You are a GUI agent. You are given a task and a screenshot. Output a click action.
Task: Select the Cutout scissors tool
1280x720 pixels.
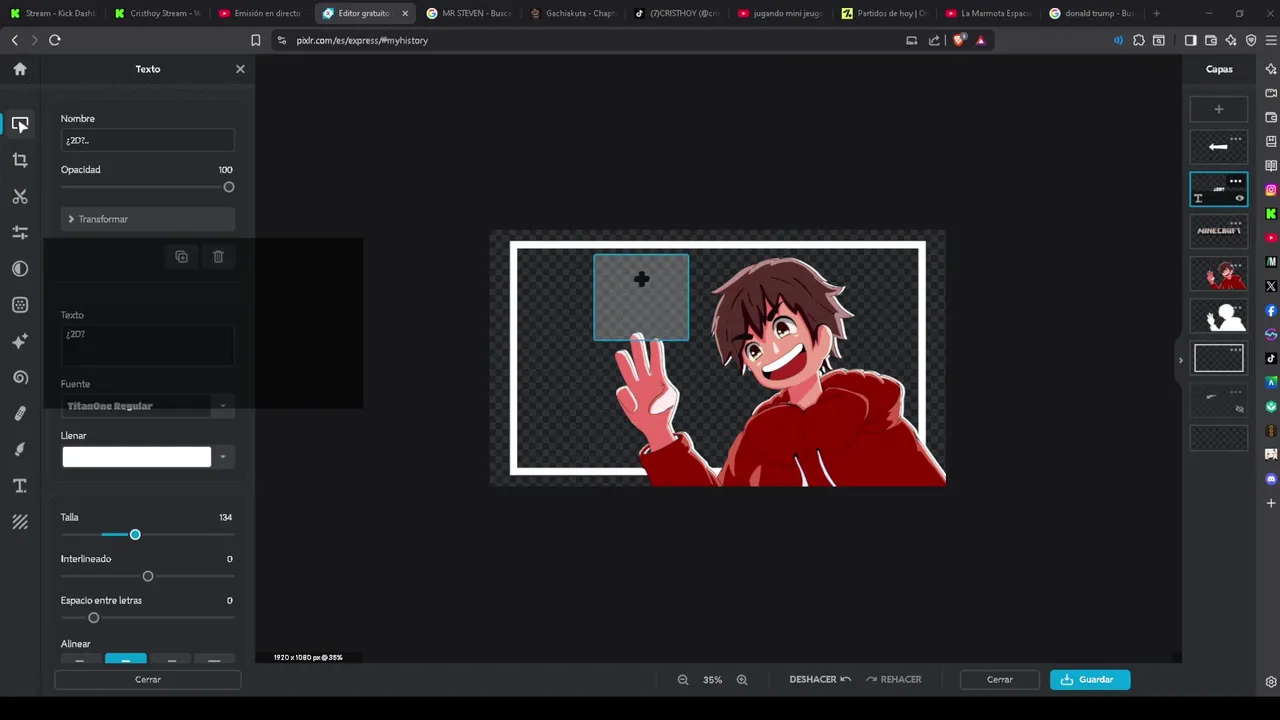point(20,196)
